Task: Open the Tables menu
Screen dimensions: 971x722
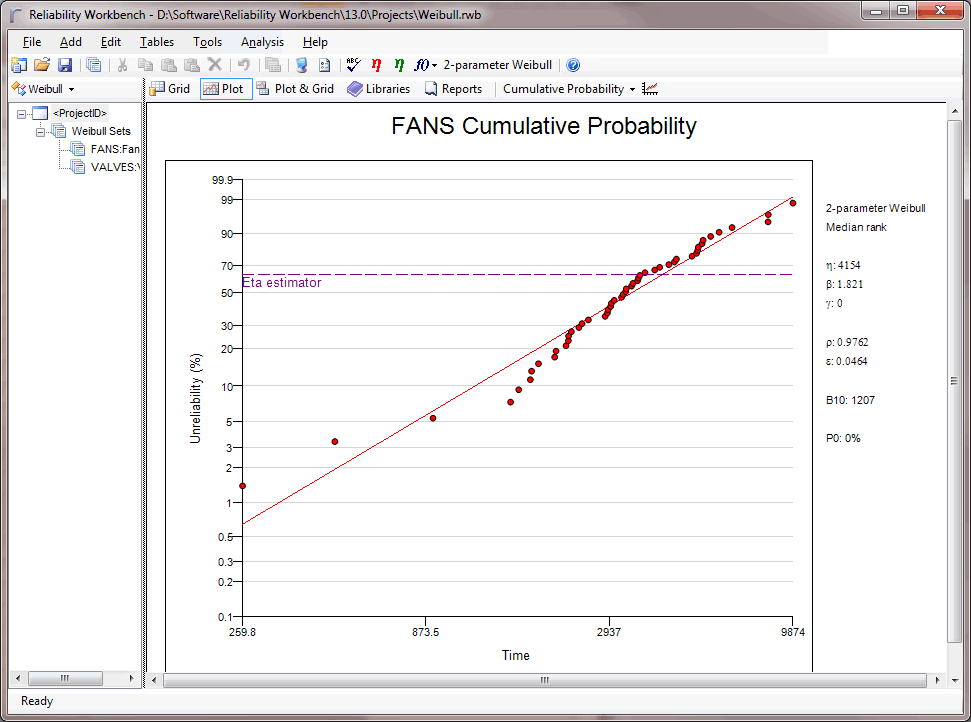Action: (156, 42)
